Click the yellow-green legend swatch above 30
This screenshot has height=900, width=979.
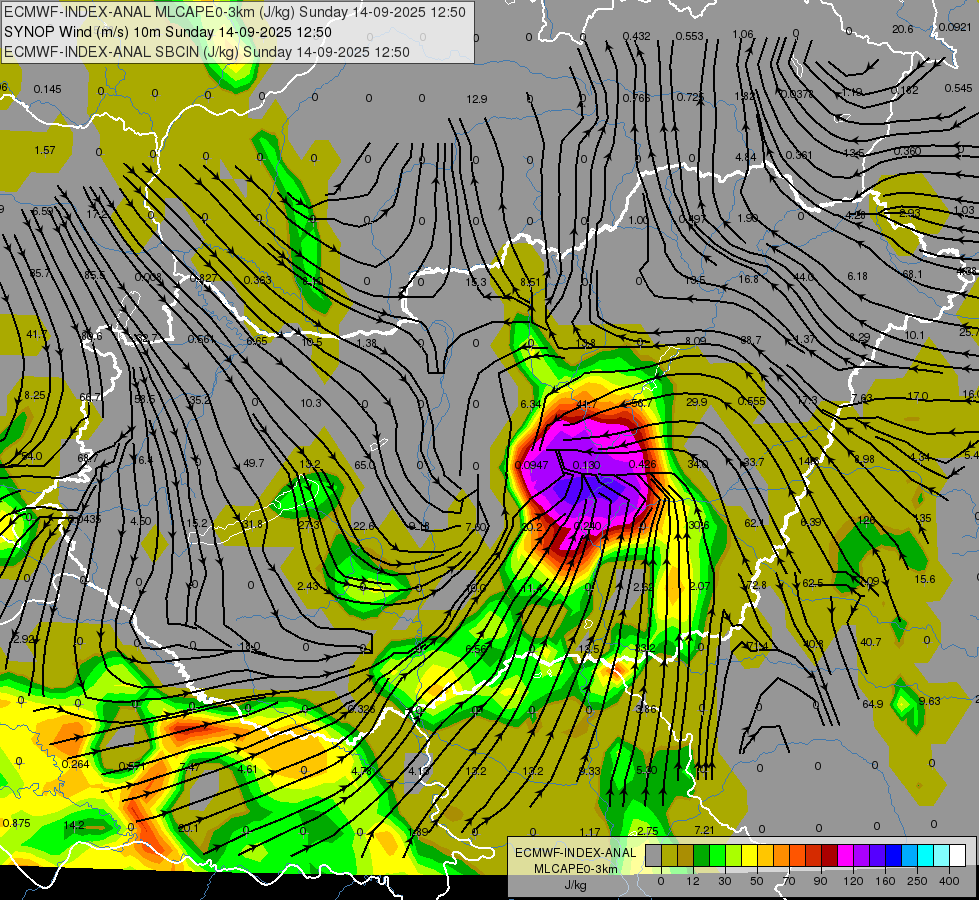tap(734, 855)
